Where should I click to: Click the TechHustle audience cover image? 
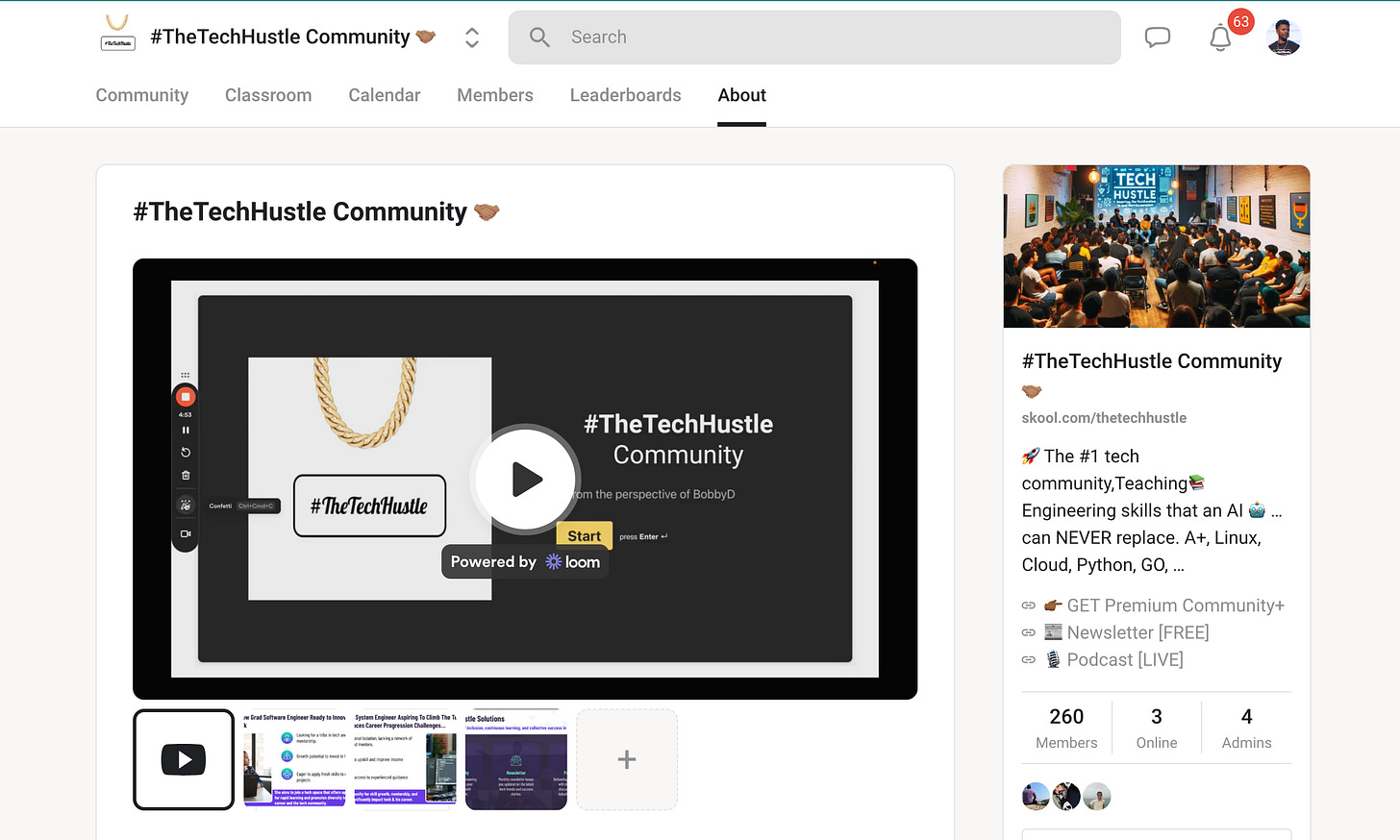pyautogui.click(x=1157, y=246)
